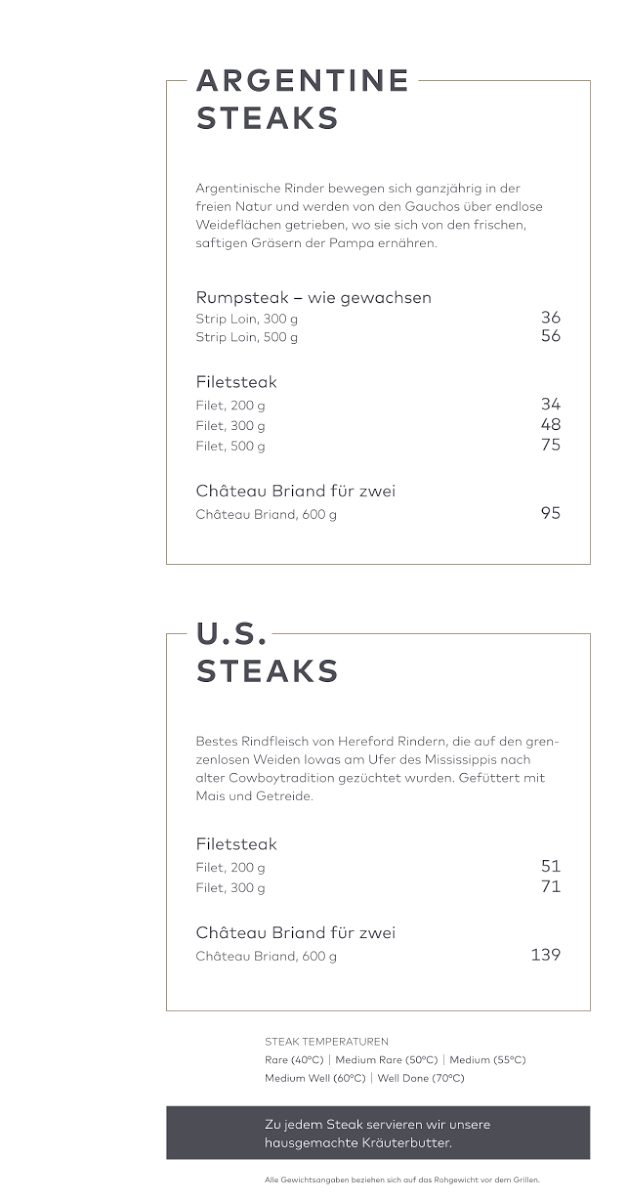Screen dimensions: 627x1200
Task: Click the price 36 for Strip Loin
Action: click(550, 318)
